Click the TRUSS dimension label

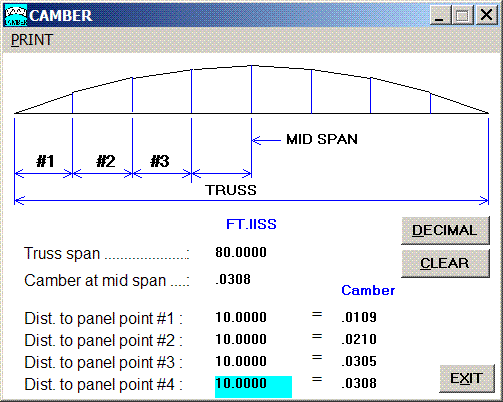point(231,190)
